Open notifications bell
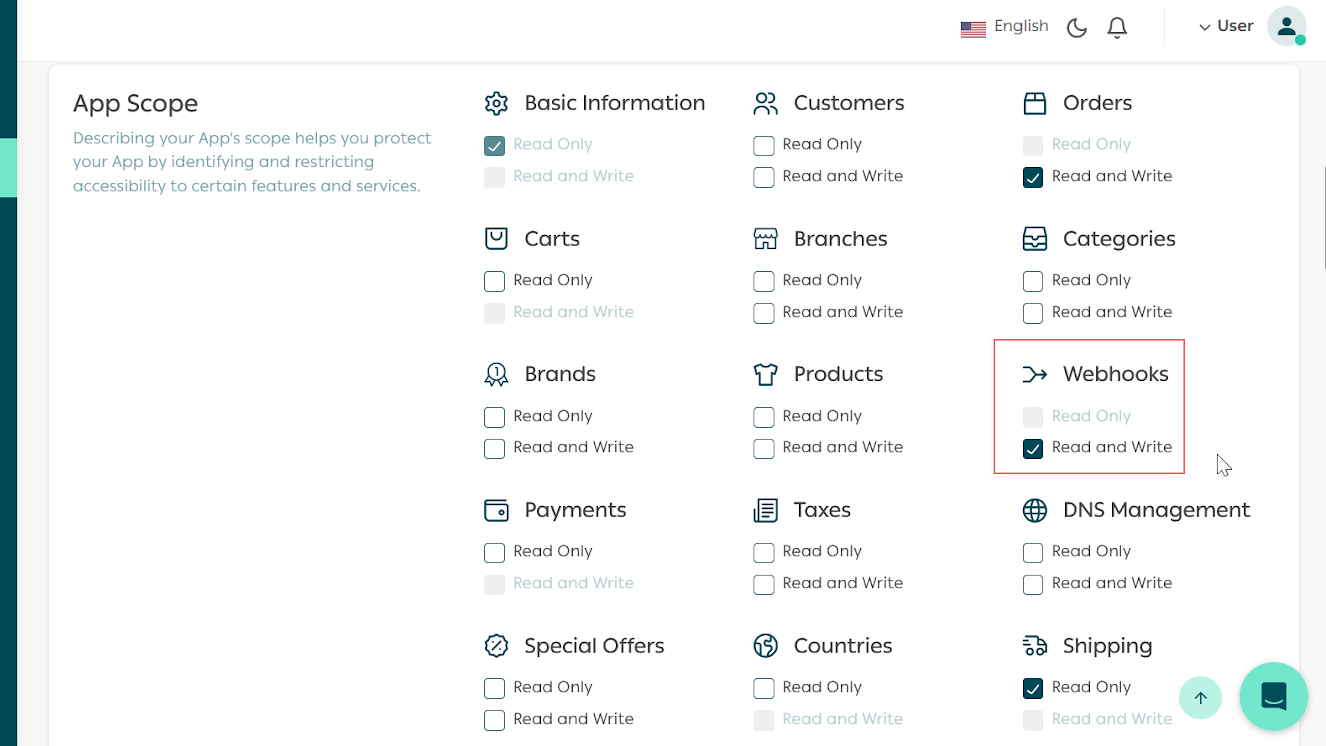Screen dimensions: 1326x746 [1118, 28]
